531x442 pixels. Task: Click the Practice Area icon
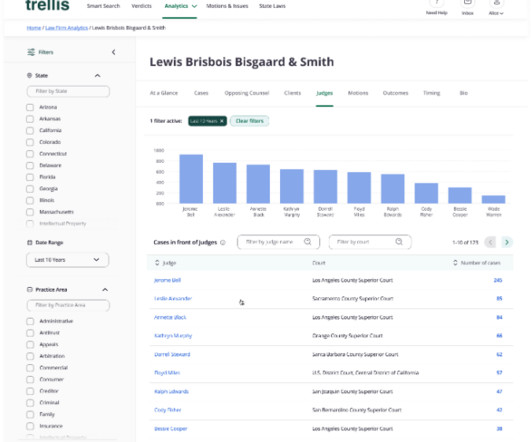29,290
